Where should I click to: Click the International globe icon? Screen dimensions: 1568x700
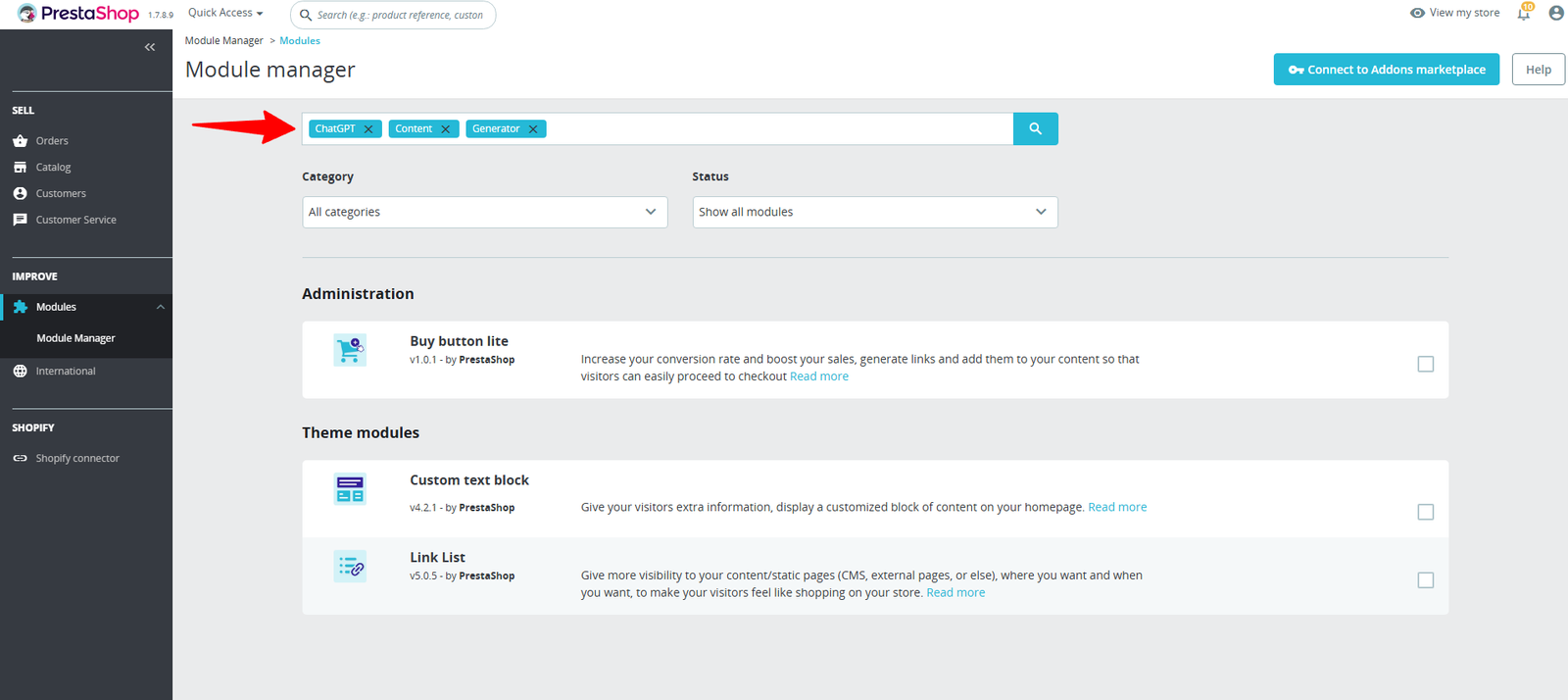20,371
